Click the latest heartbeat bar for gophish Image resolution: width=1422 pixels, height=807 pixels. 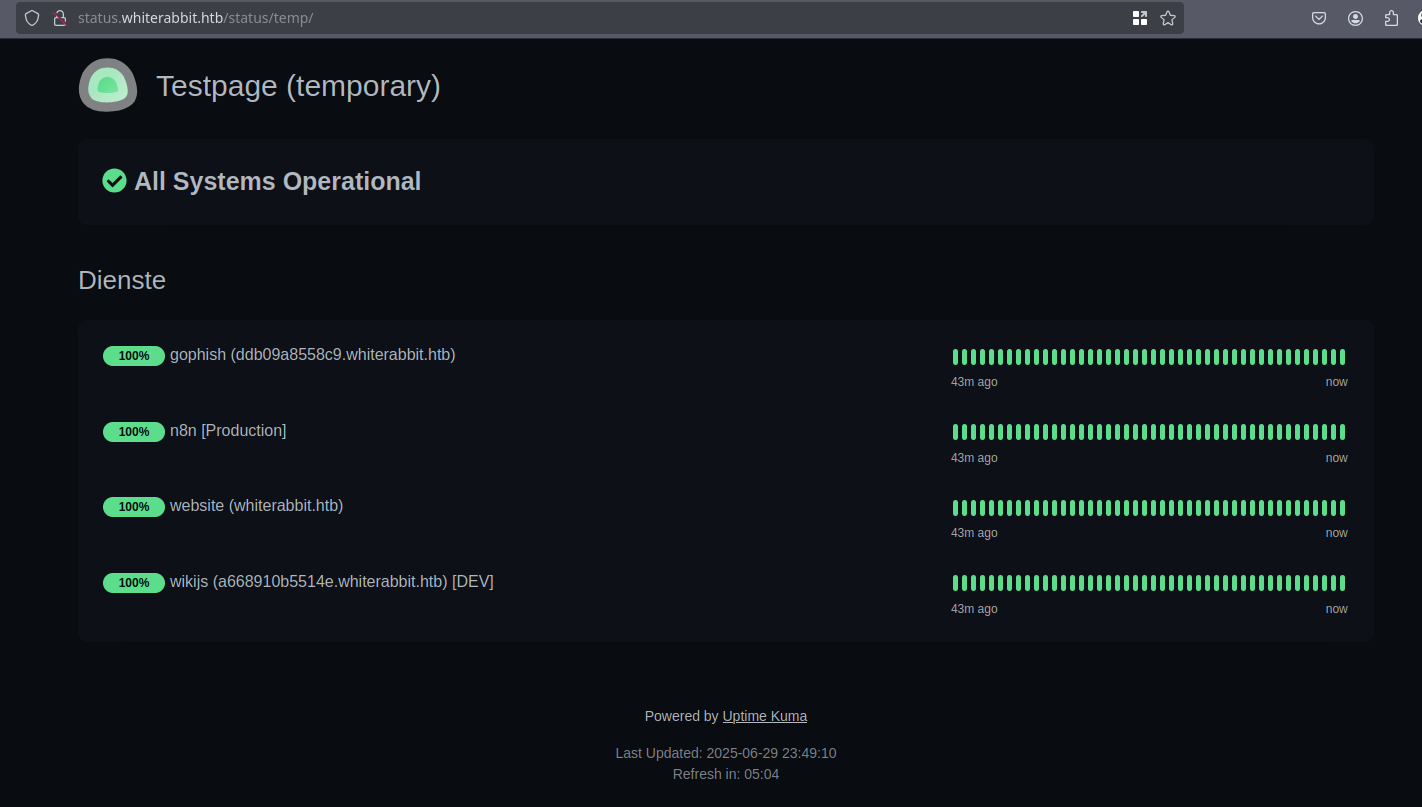click(1342, 357)
